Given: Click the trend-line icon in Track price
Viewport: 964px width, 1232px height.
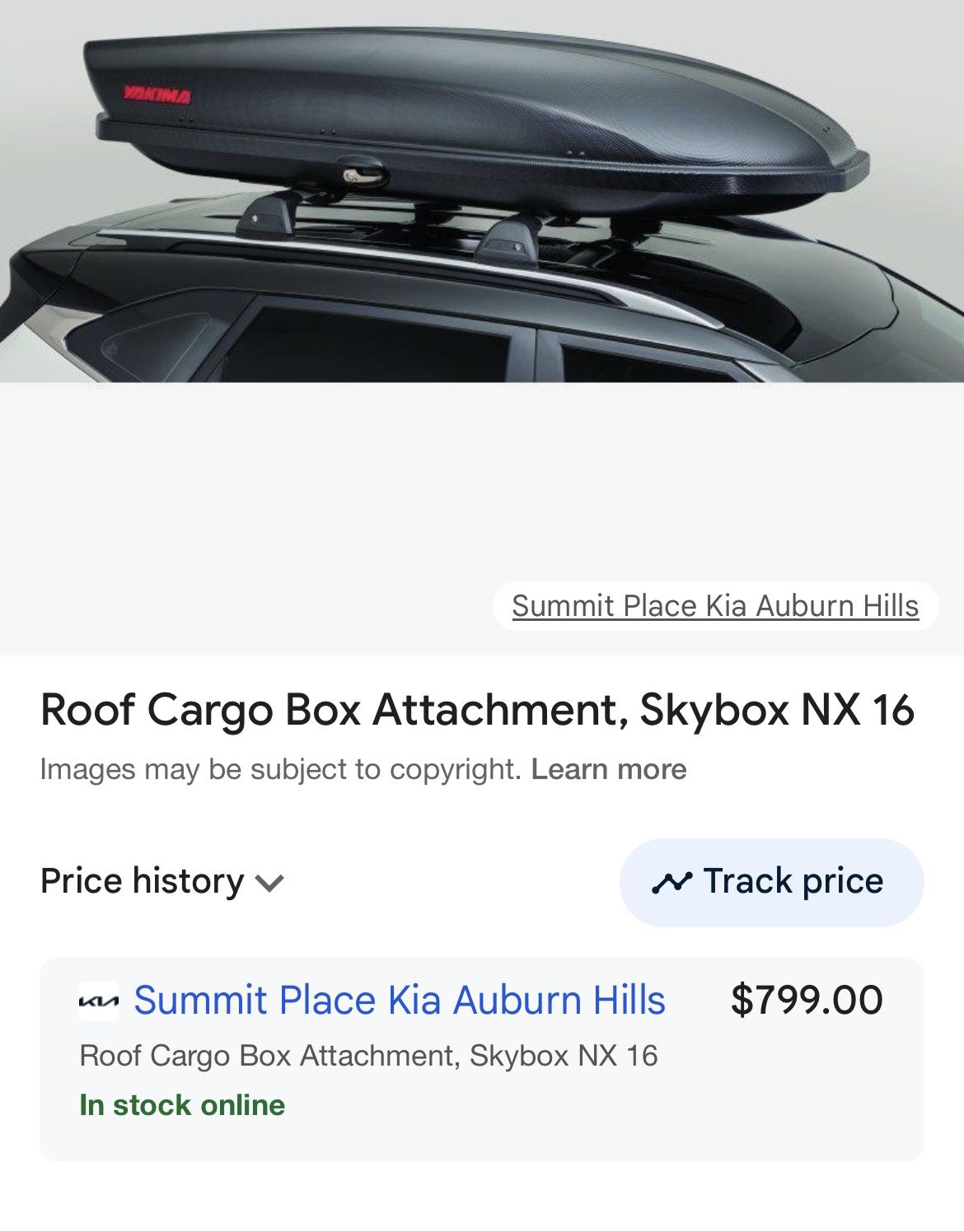Looking at the screenshot, I should tap(672, 882).
